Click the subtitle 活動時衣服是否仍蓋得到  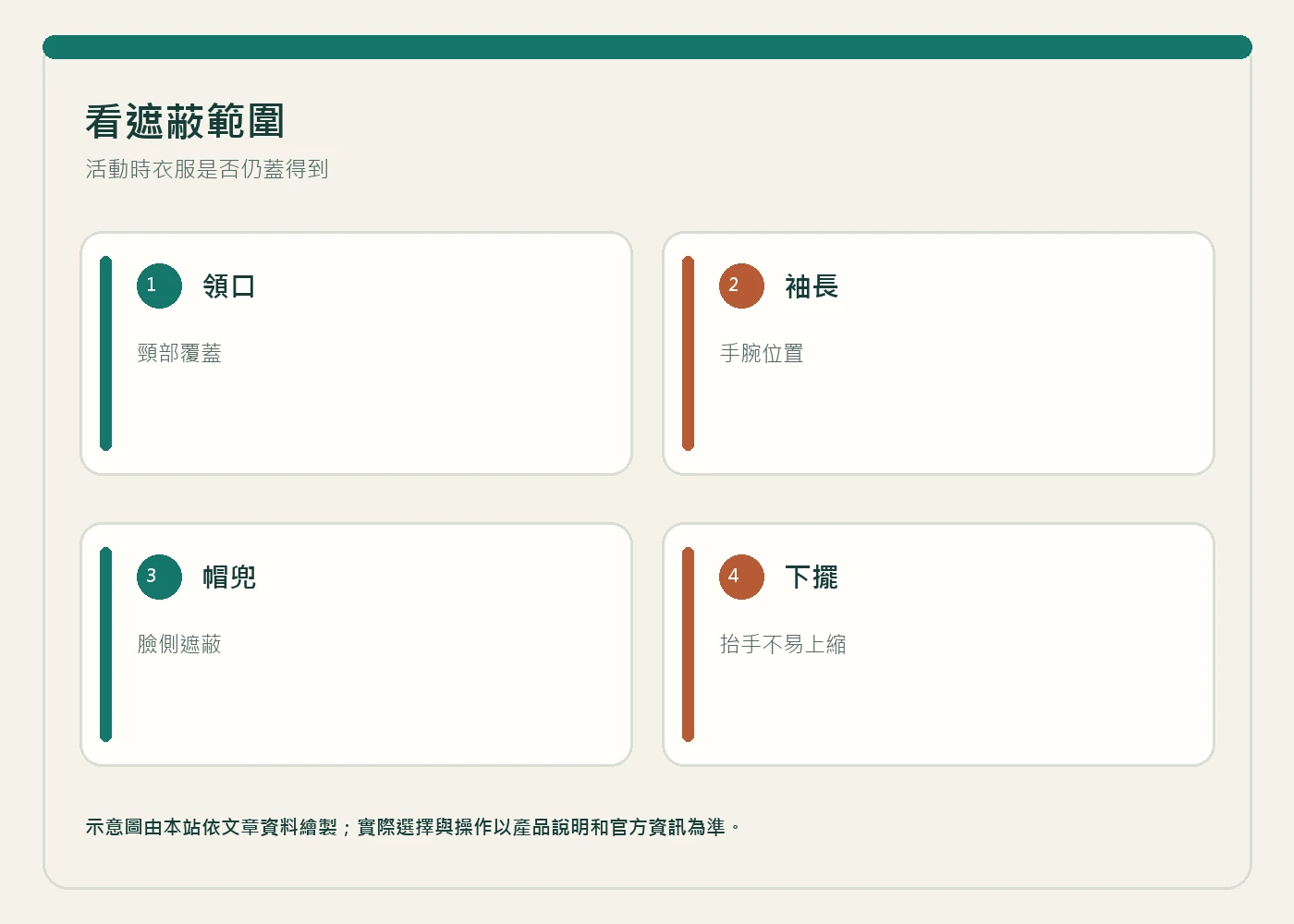(x=207, y=169)
